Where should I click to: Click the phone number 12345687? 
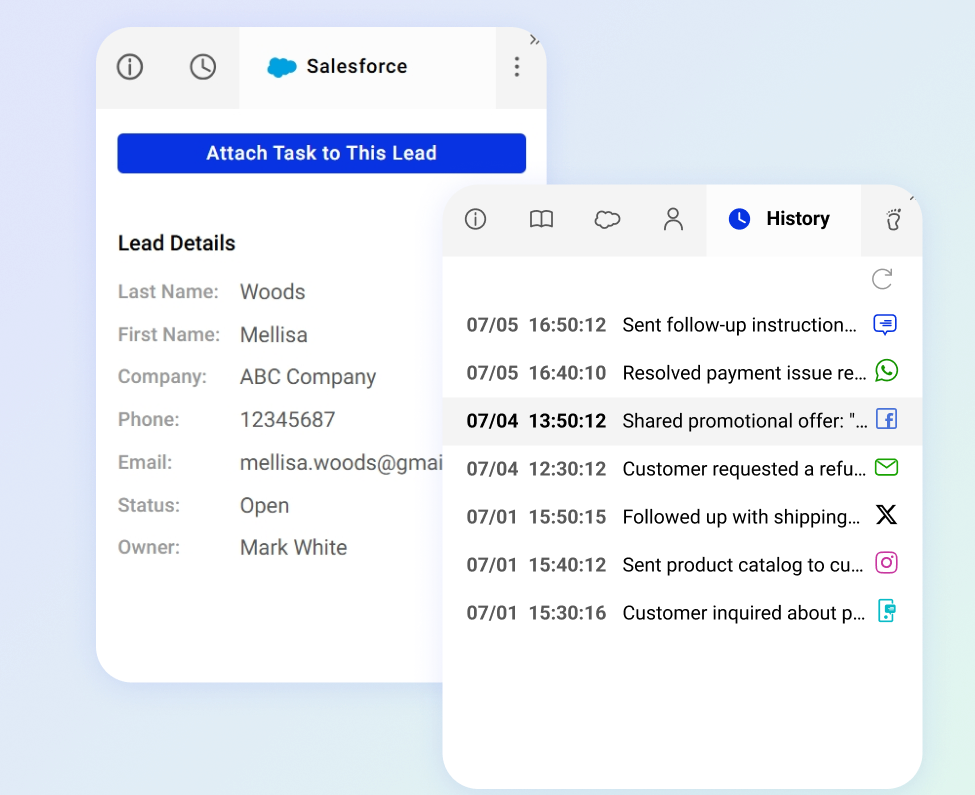(x=287, y=420)
